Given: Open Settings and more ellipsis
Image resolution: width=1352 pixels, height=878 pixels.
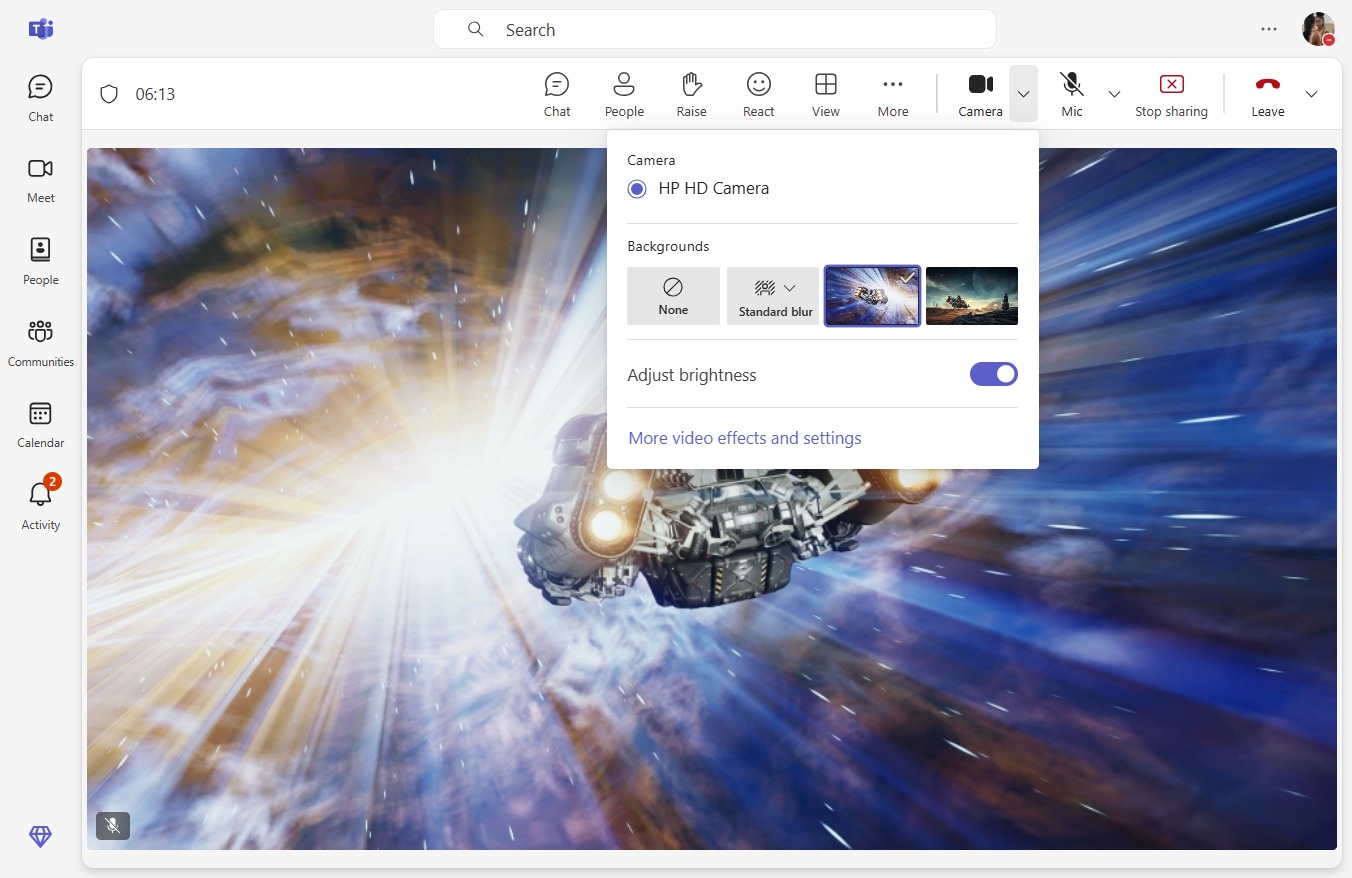Looking at the screenshot, I should point(1269,29).
